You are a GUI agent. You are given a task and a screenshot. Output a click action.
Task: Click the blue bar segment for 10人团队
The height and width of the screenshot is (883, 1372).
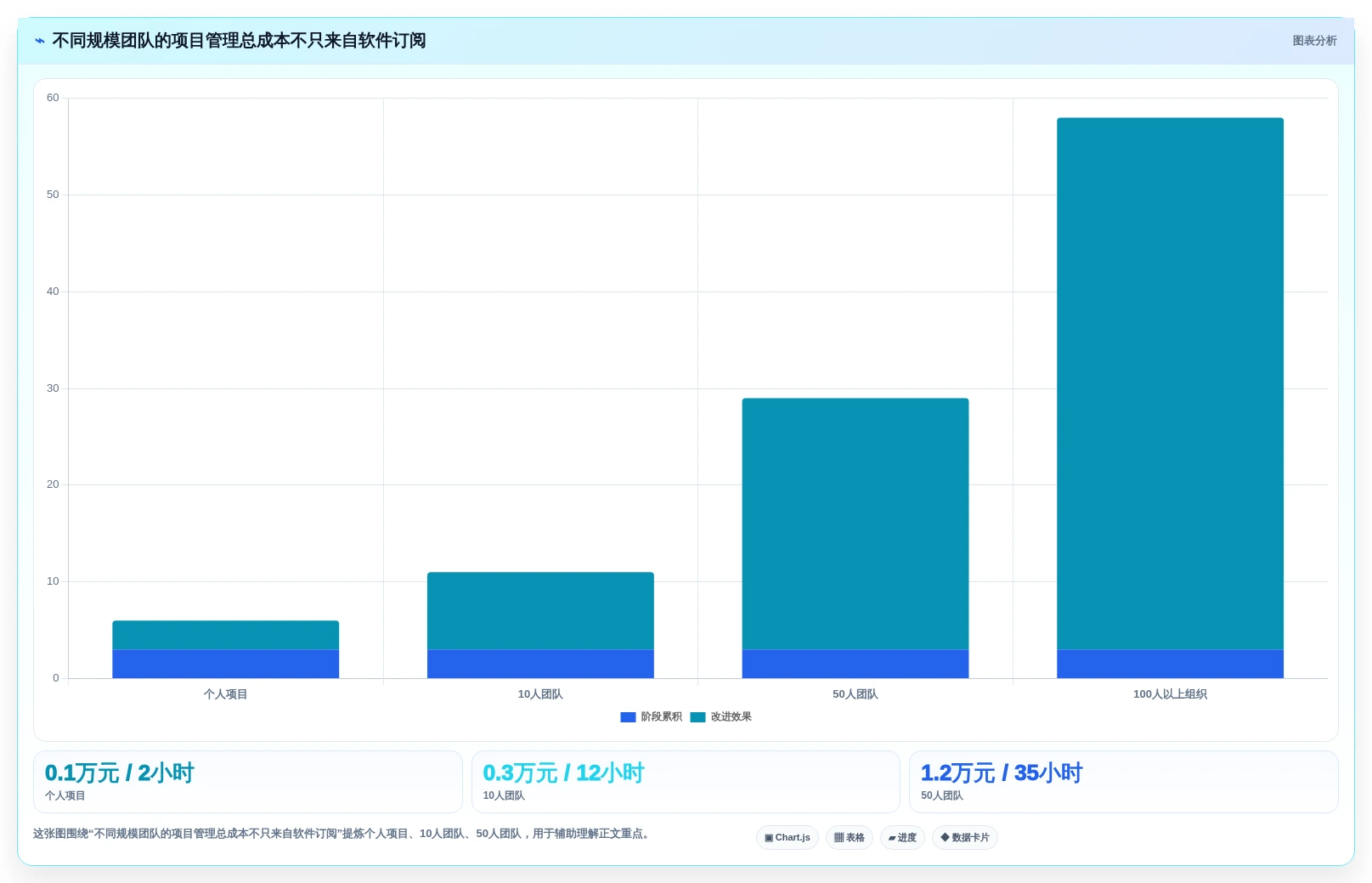(x=540, y=664)
